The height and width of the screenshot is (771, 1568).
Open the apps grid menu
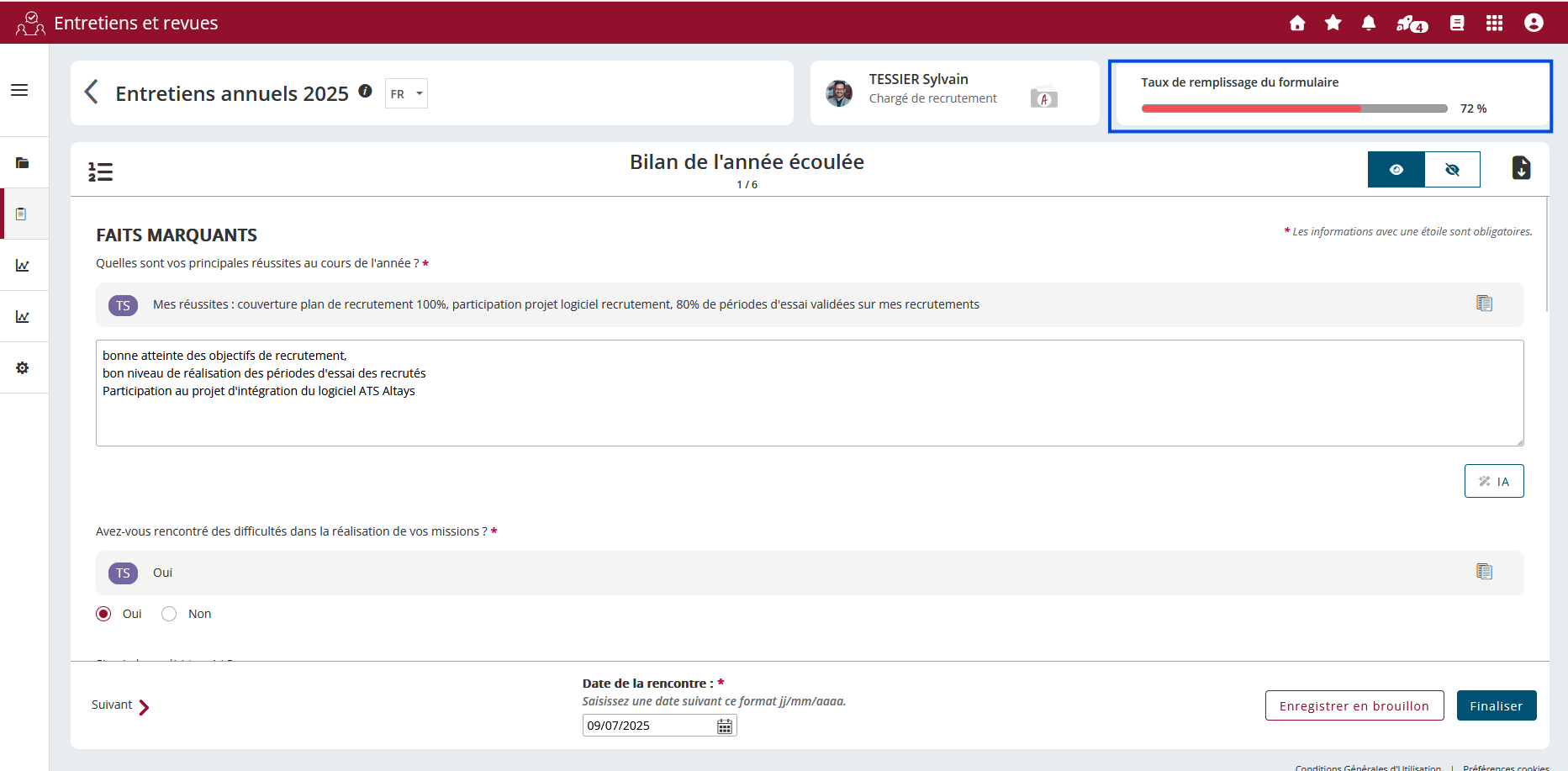(1494, 23)
